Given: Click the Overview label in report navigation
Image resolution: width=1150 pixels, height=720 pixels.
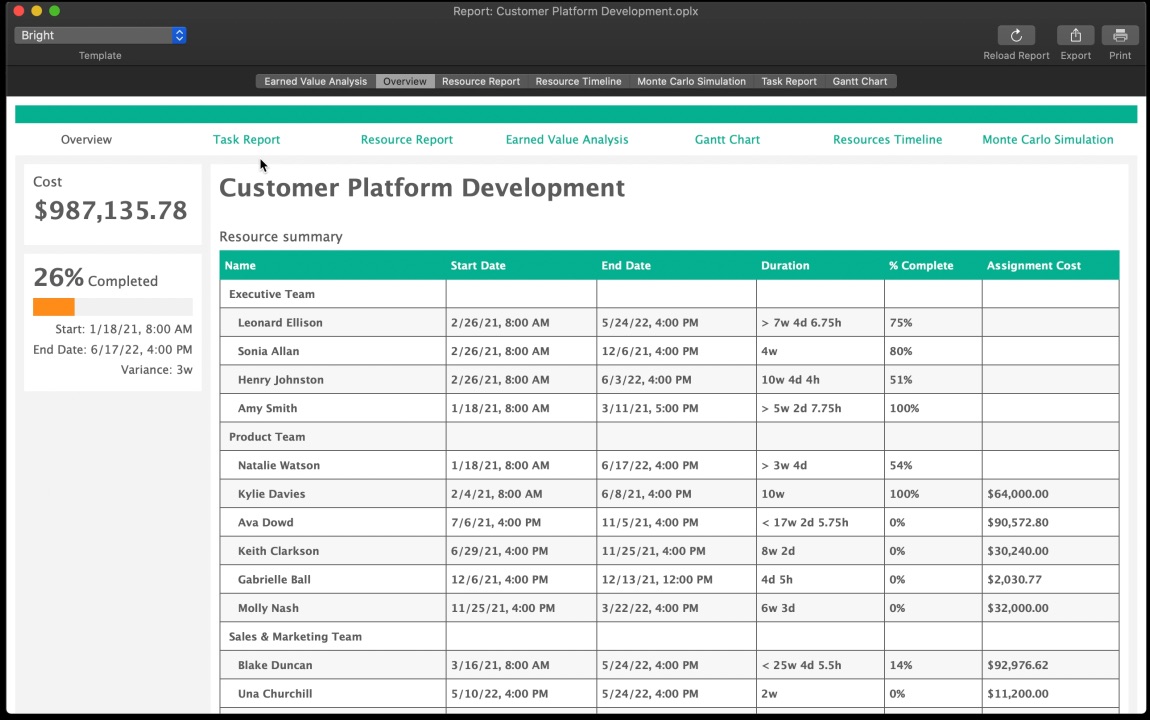Looking at the screenshot, I should 87,139.
